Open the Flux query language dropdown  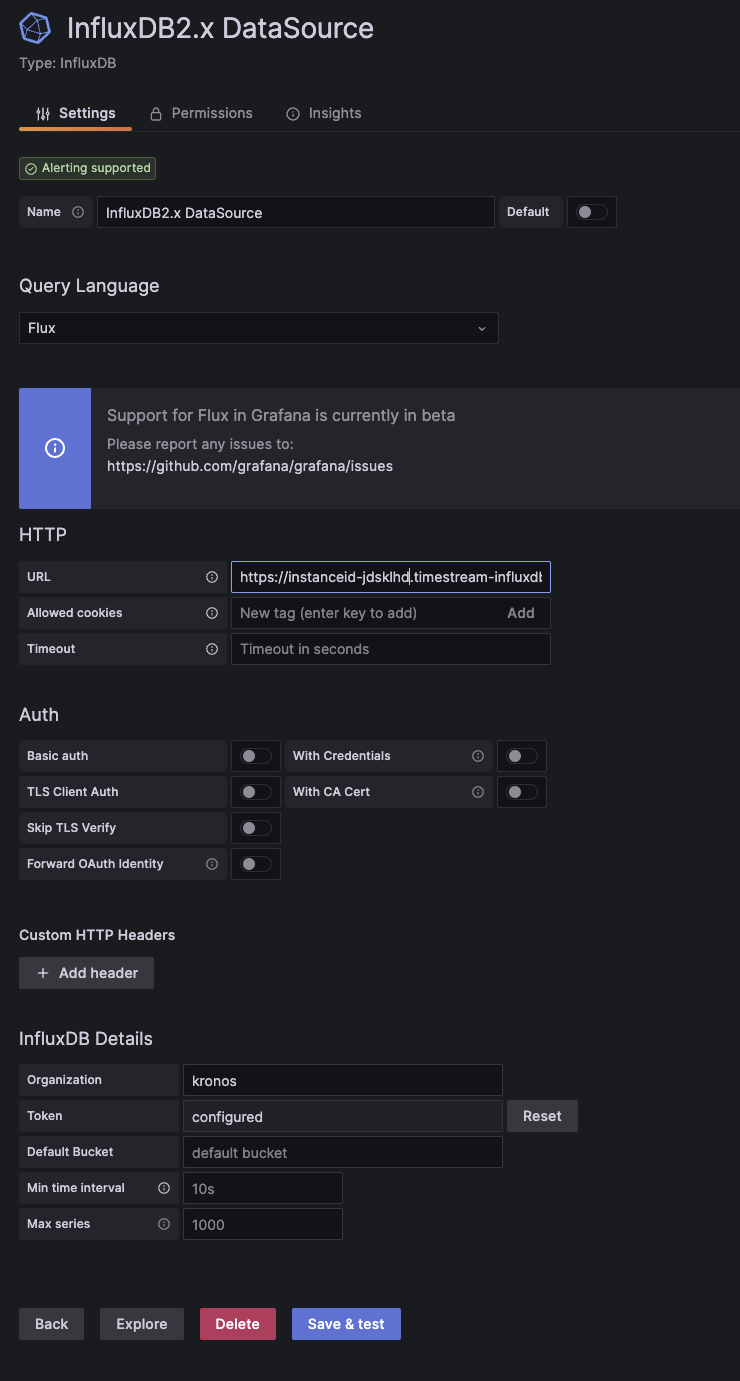(x=258, y=328)
